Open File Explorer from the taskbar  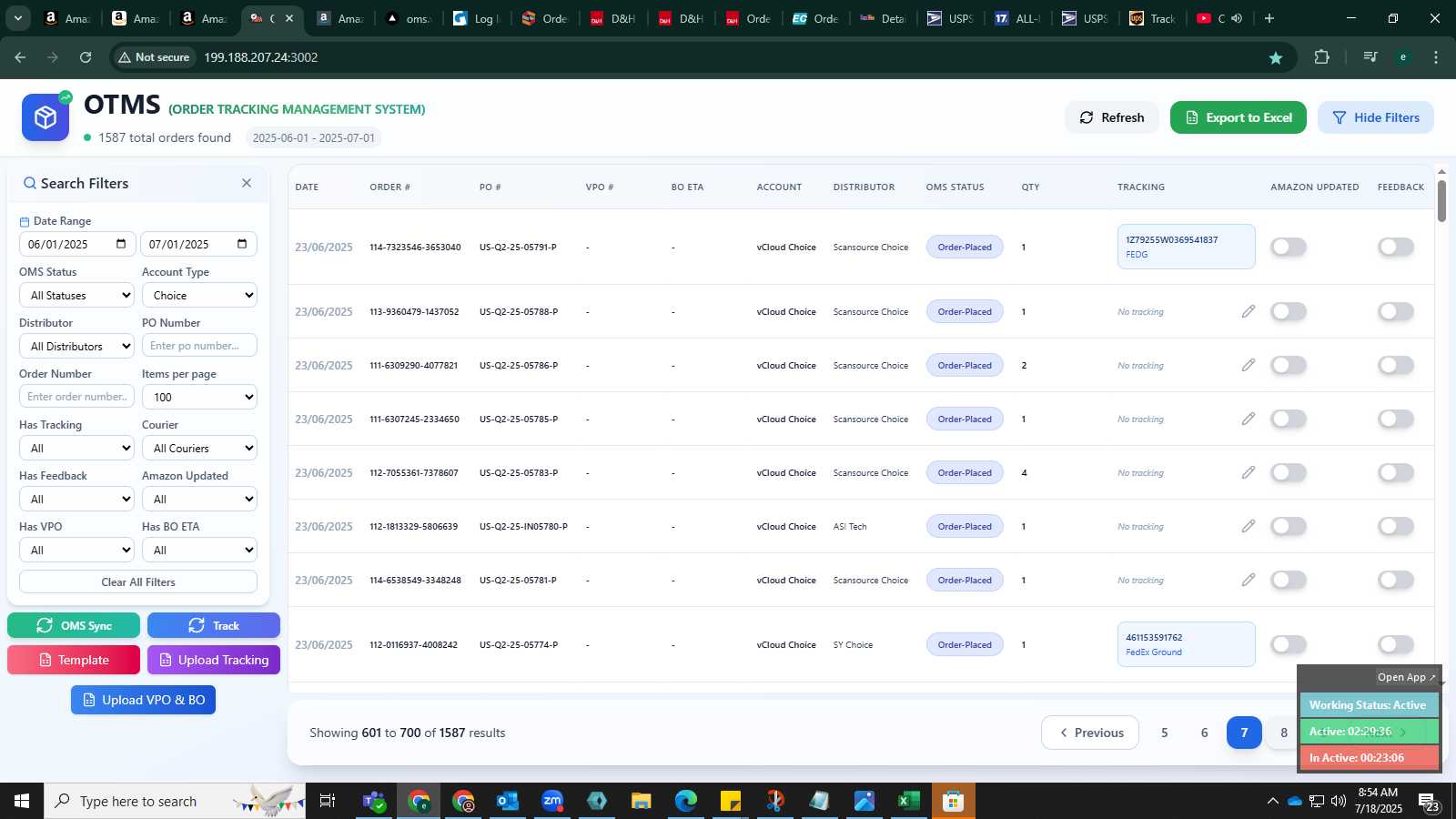[x=642, y=801]
